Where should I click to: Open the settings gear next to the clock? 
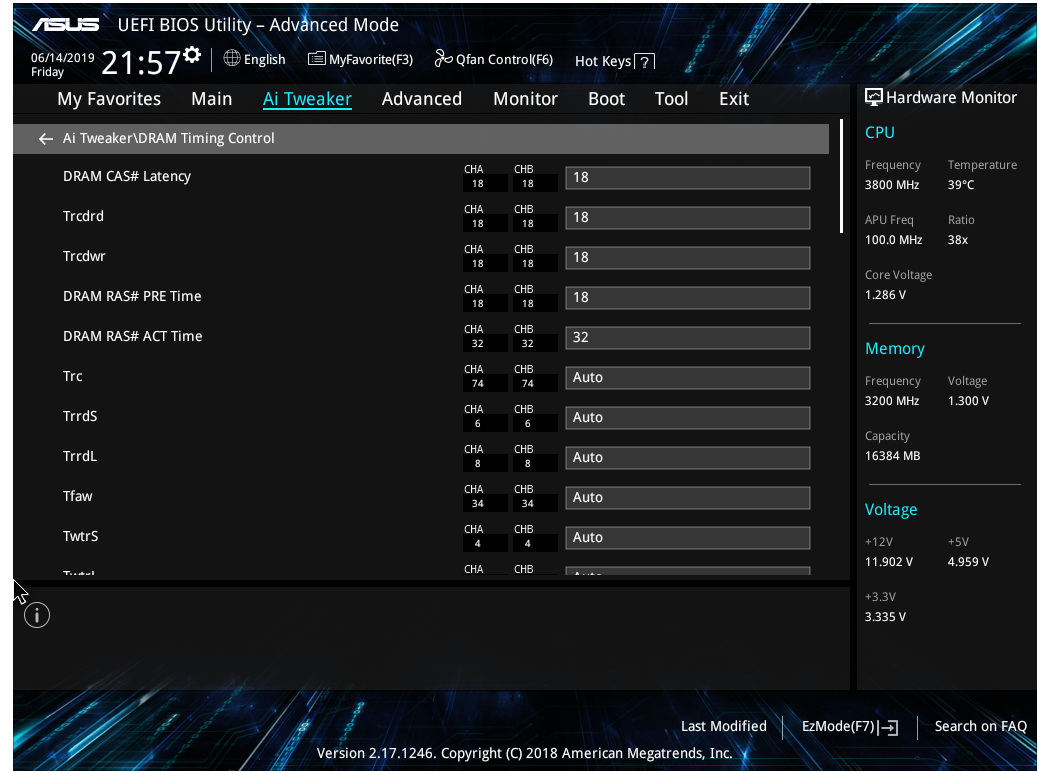pos(192,54)
